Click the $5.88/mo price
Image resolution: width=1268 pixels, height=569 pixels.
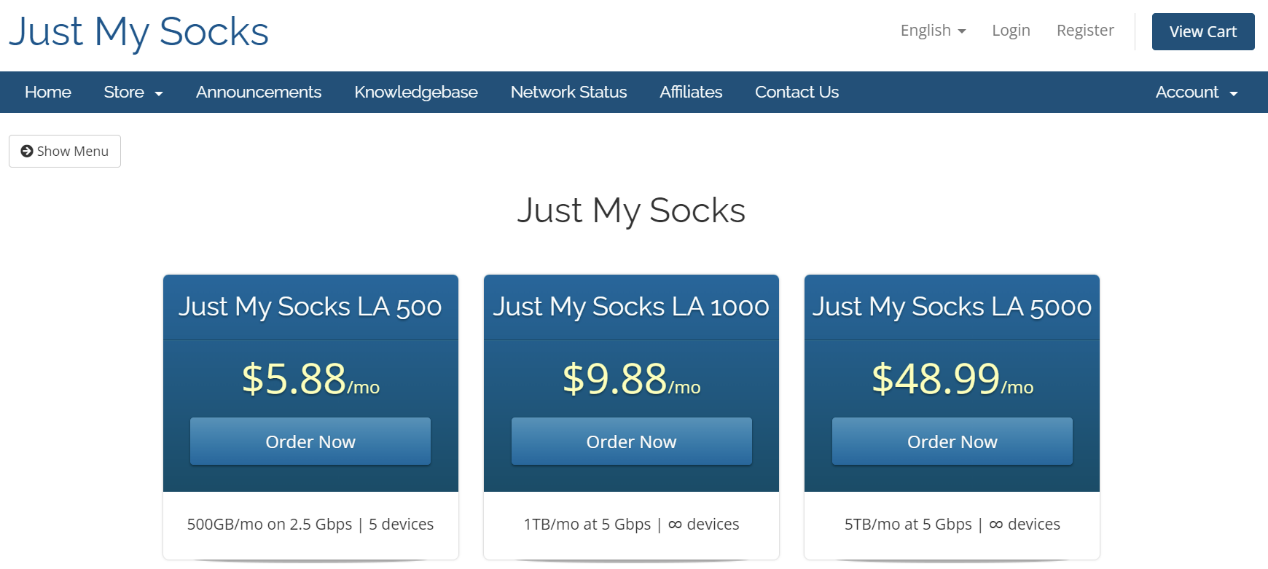coord(310,379)
